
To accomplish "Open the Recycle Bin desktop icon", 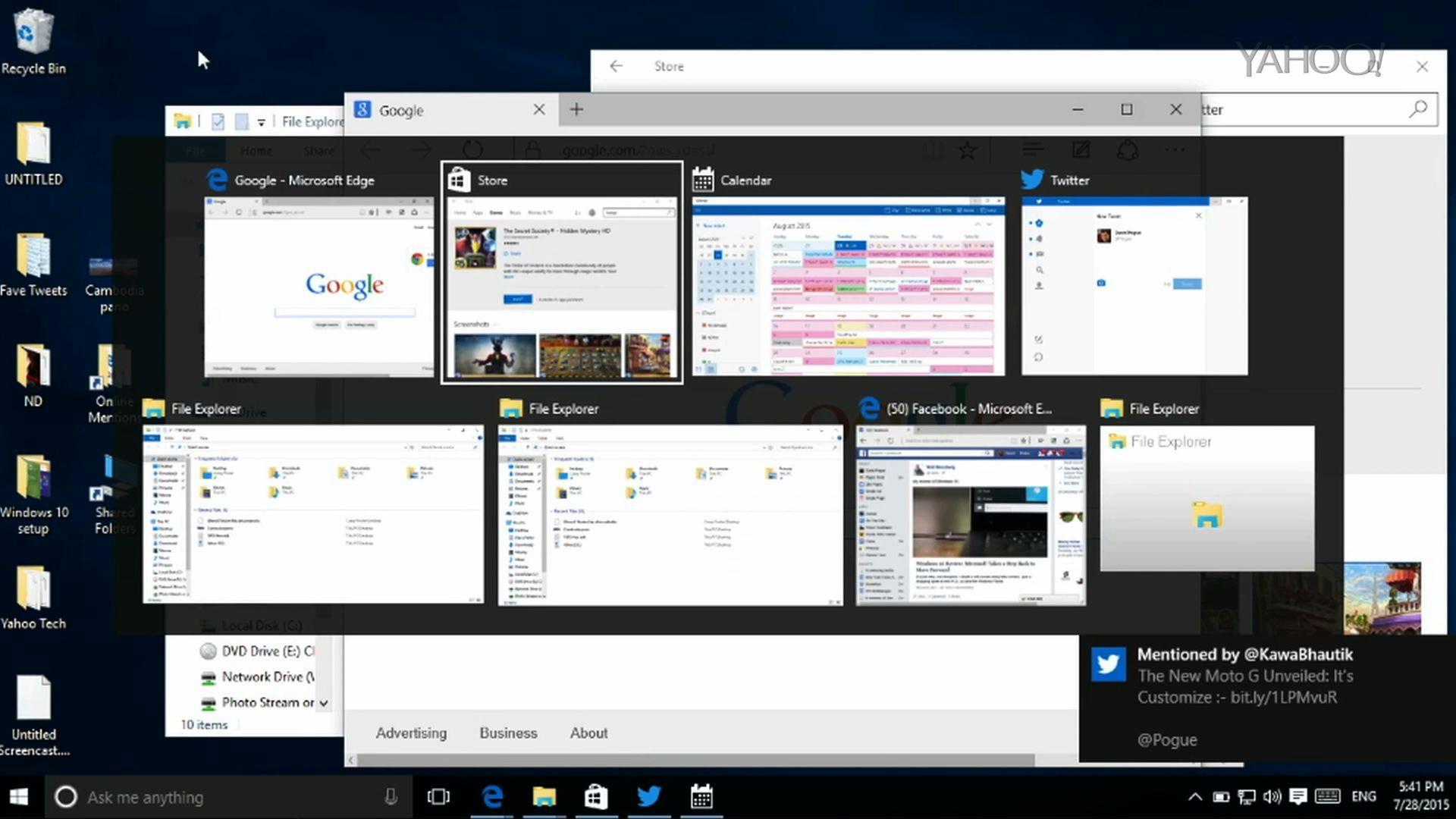I will 33,42.
